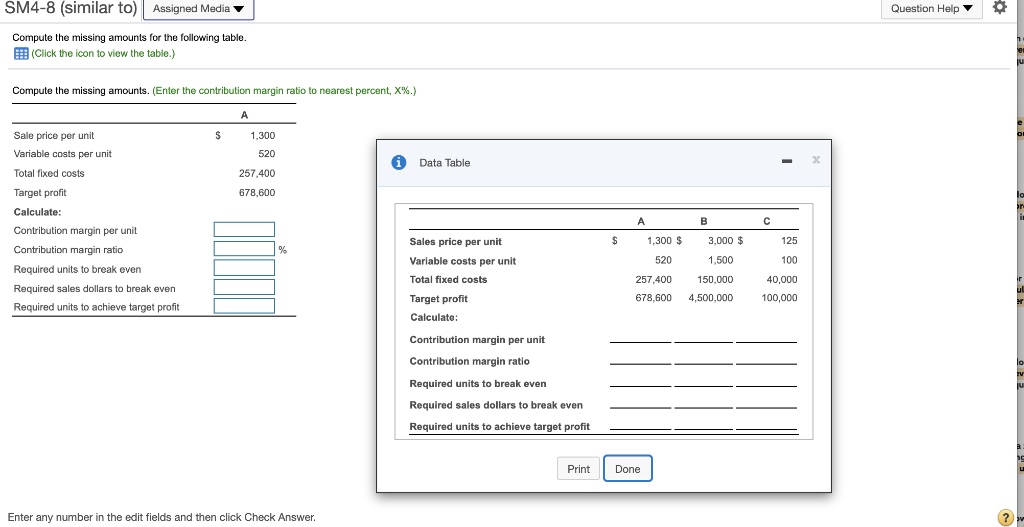1024x527 pixels.
Task: Expand the Assigned Media dropdown
Action: (198, 8)
